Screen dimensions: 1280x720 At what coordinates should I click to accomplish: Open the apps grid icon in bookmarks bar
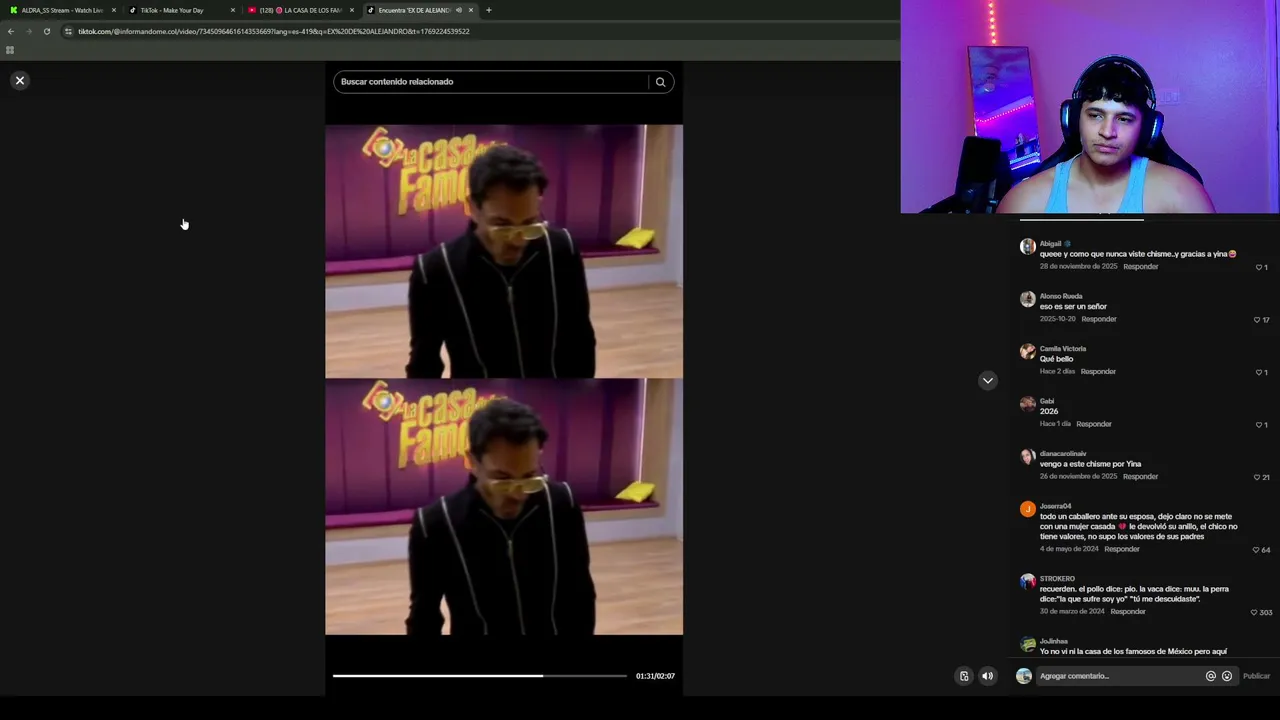[x=10, y=50]
